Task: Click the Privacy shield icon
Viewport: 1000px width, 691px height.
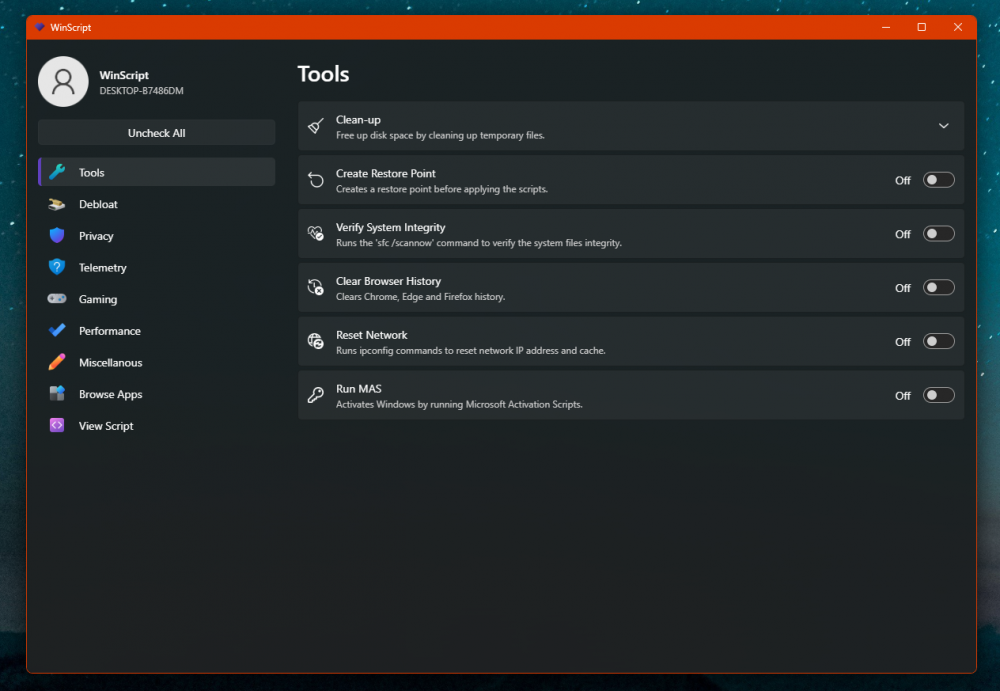Action: tap(57, 236)
